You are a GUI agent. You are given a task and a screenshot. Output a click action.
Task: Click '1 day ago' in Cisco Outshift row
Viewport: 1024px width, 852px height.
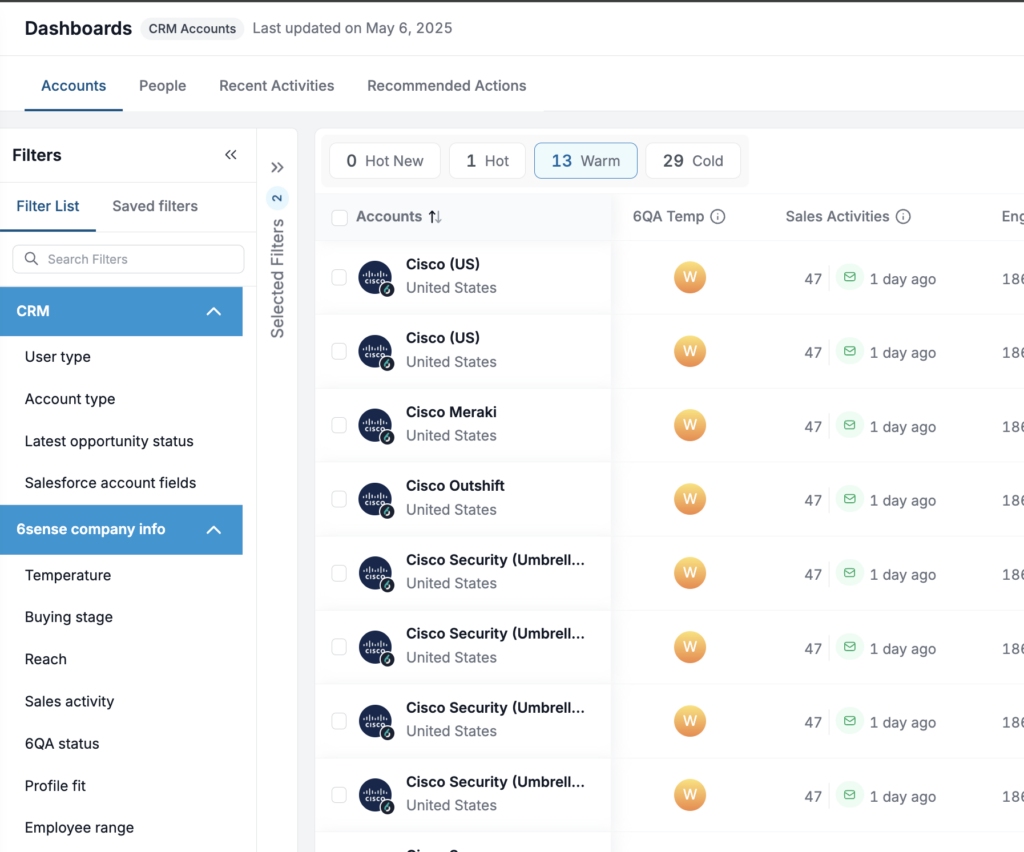[903, 501]
